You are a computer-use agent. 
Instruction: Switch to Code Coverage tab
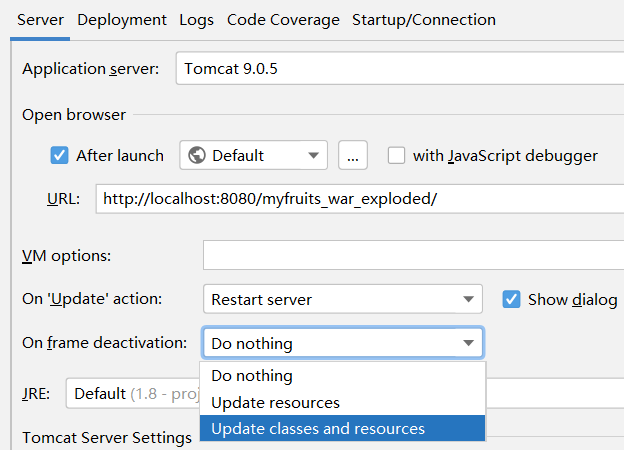coord(283,20)
